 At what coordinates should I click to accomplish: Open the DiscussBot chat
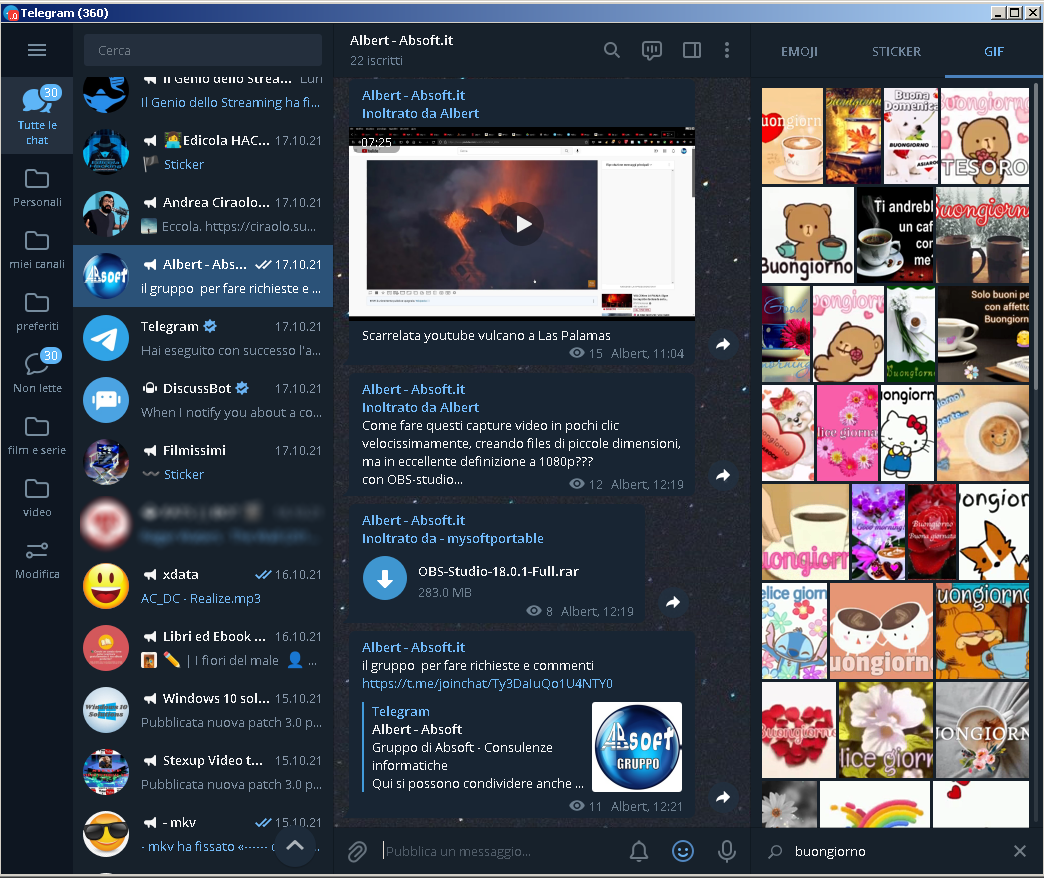203,400
